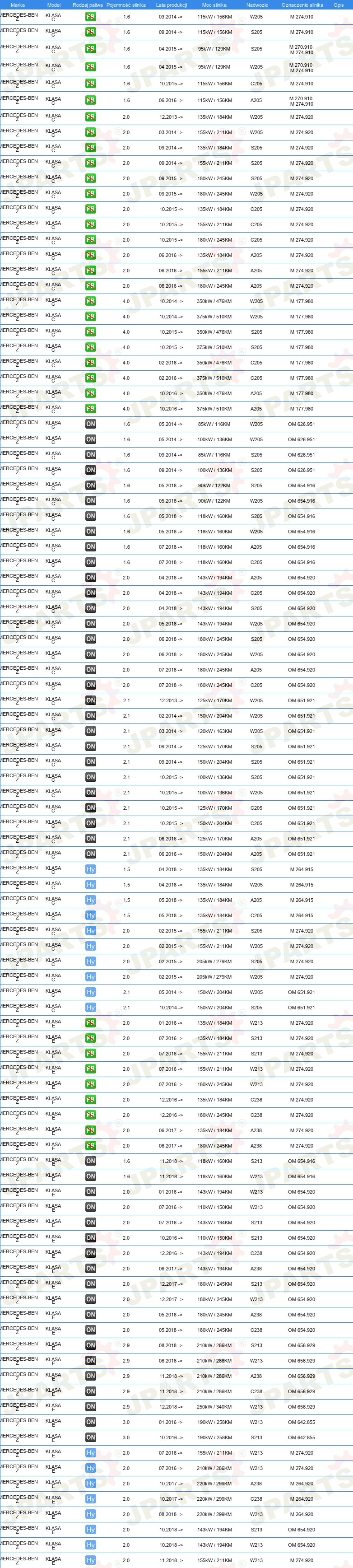Click 'W205' in 12.2013 125kW row
The width and height of the screenshot is (353, 1568).
click(x=256, y=700)
